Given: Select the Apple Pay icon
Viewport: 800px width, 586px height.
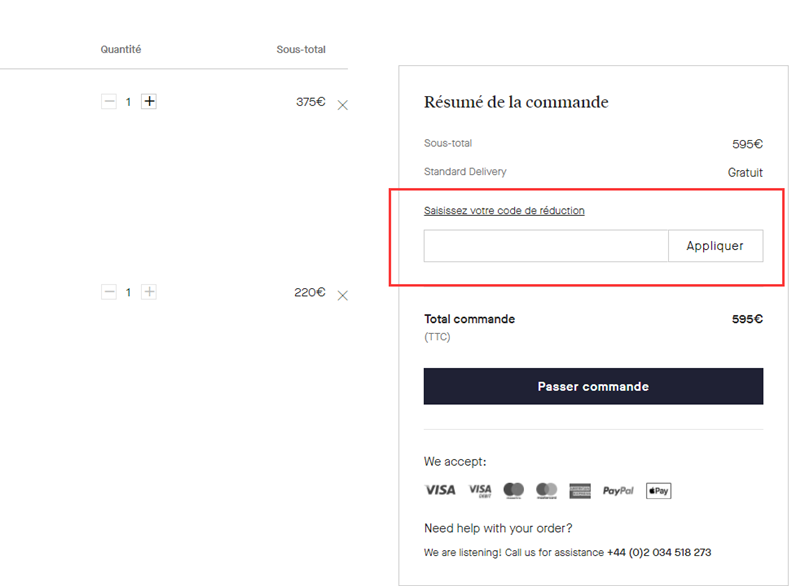Looking at the screenshot, I should tap(658, 490).
